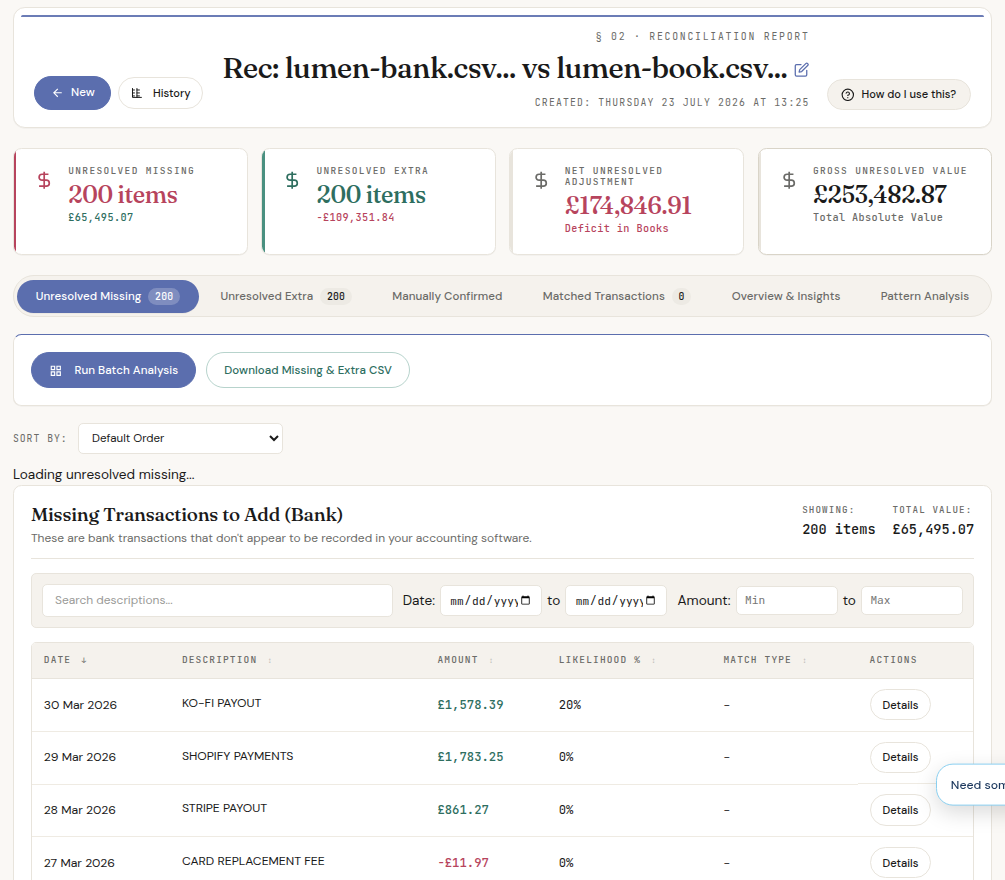Open the Pattern Analysis tab

[x=924, y=296]
